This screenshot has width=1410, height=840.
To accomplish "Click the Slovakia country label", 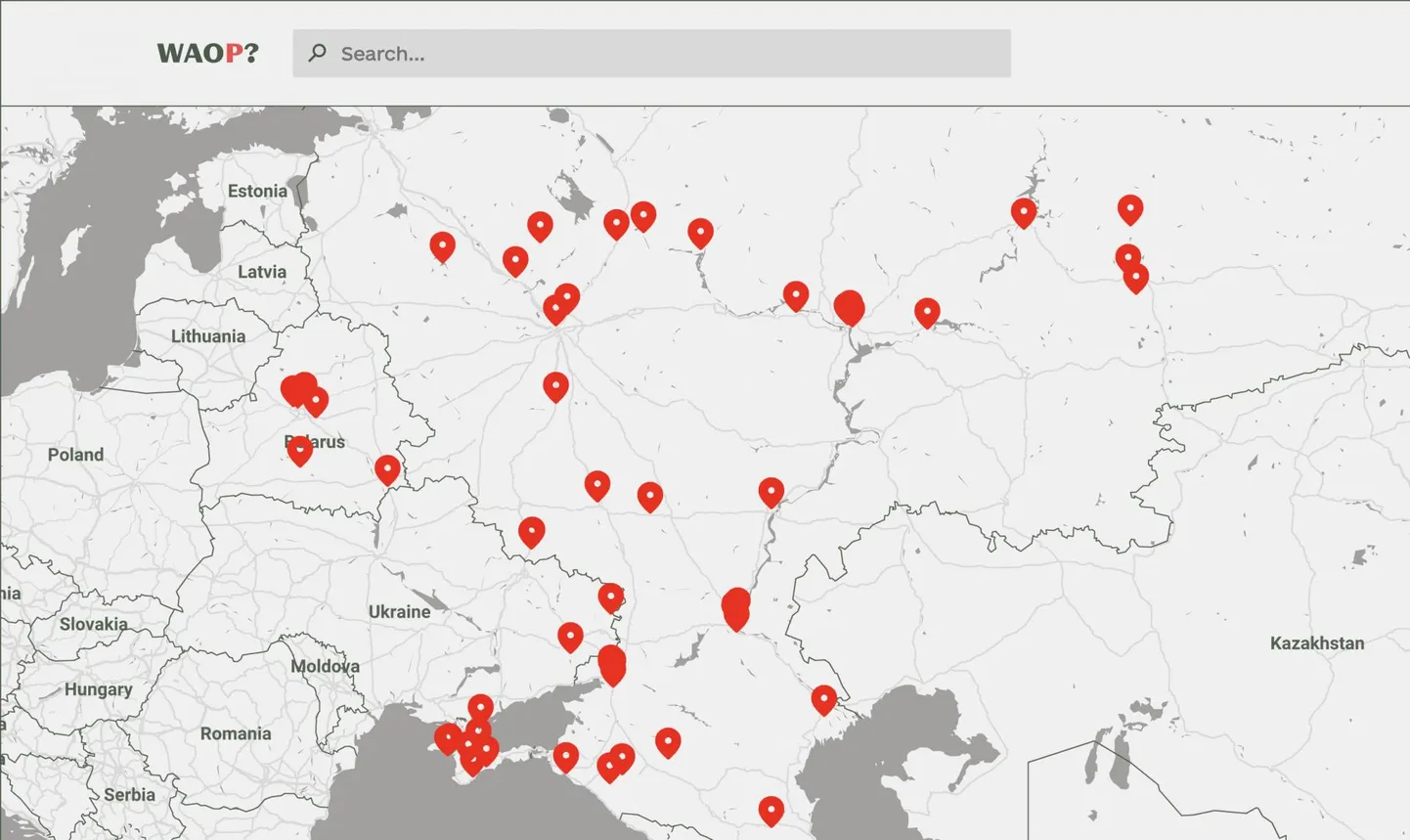I will (94, 624).
